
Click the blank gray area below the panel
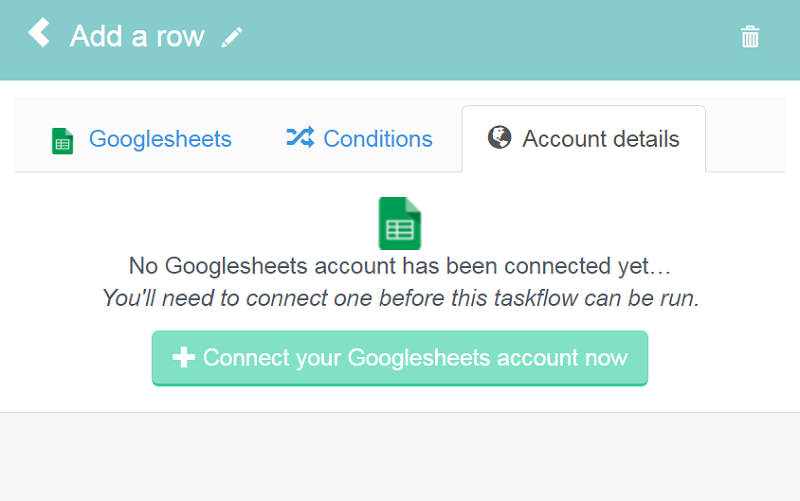400,457
